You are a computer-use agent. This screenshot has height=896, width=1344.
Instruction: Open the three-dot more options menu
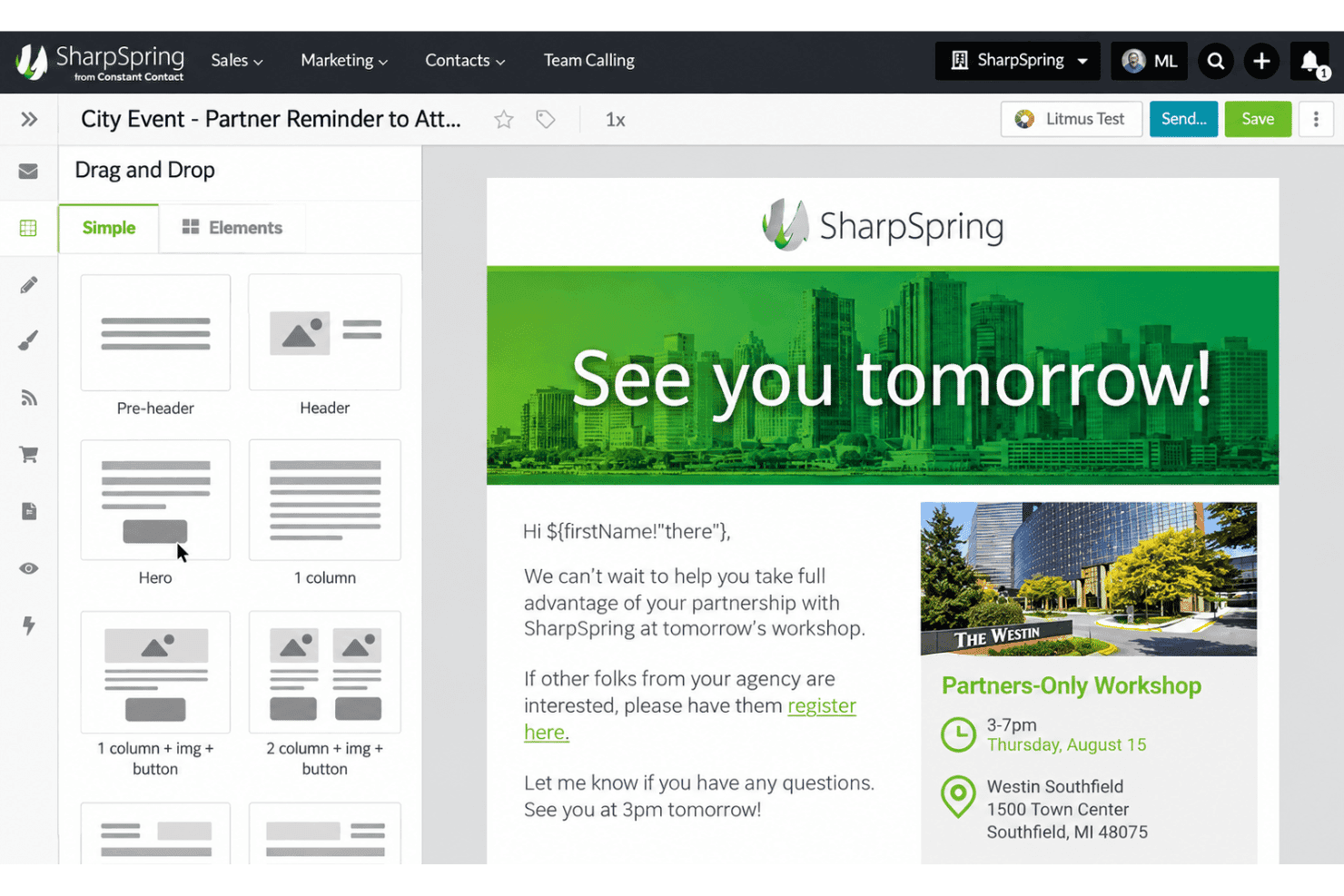pos(1316,119)
